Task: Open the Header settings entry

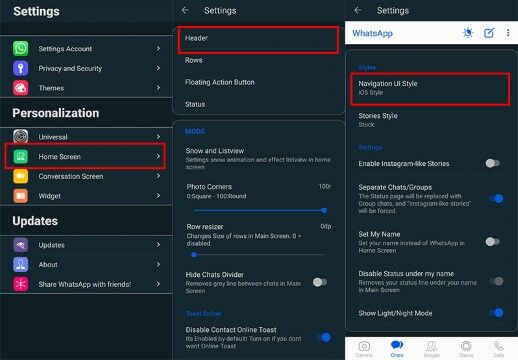Action: pos(258,40)
